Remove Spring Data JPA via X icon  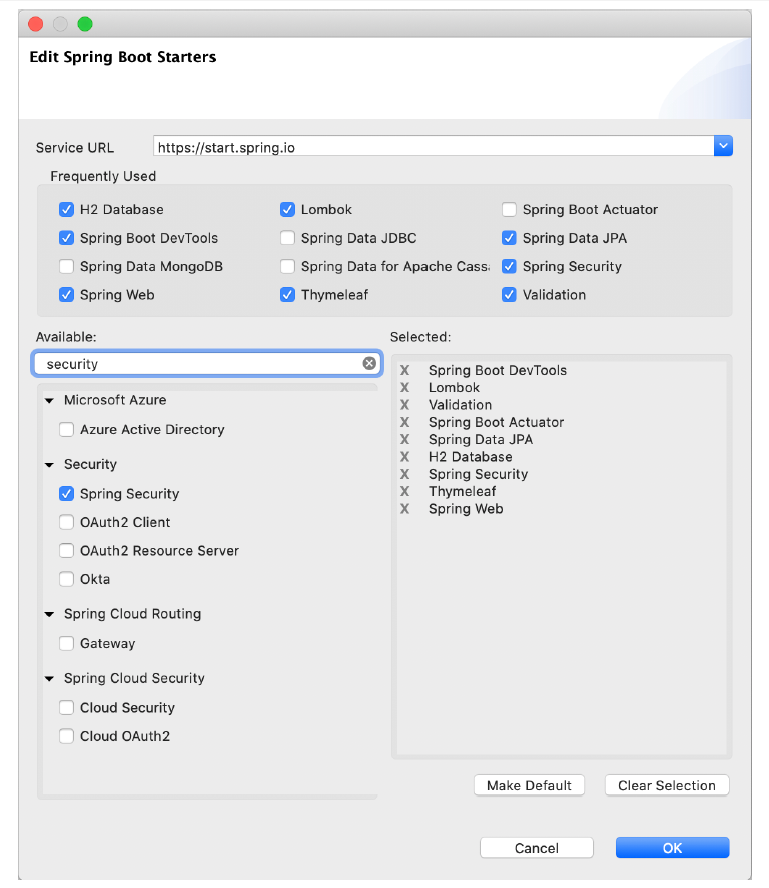pos(405,440)
